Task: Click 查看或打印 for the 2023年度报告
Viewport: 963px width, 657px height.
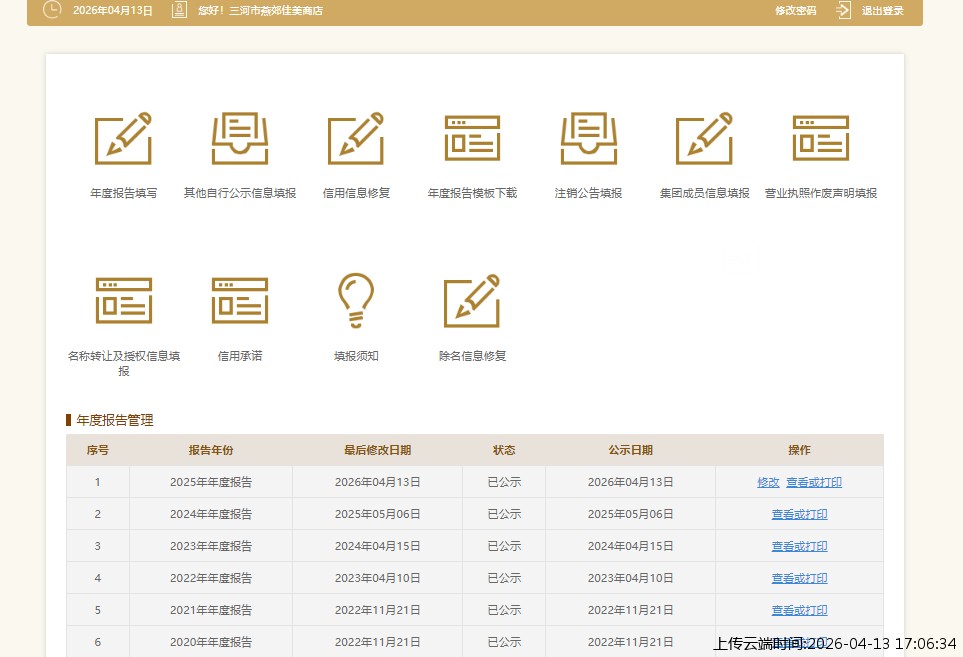Action: [x=799, y=546]
